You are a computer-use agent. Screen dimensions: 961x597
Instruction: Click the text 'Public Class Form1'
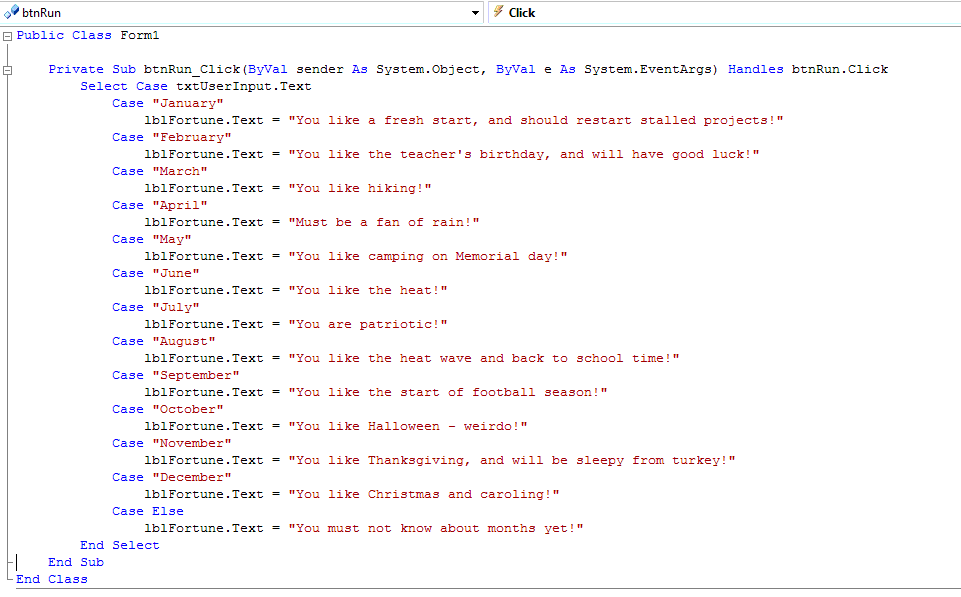point(88,36)
